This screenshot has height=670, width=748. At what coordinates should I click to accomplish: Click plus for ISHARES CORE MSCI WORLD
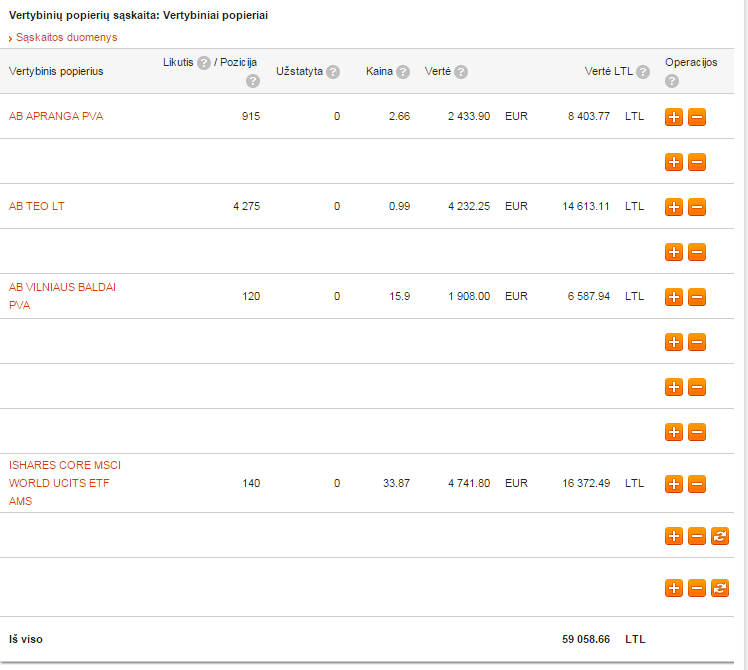coord(674,484)
